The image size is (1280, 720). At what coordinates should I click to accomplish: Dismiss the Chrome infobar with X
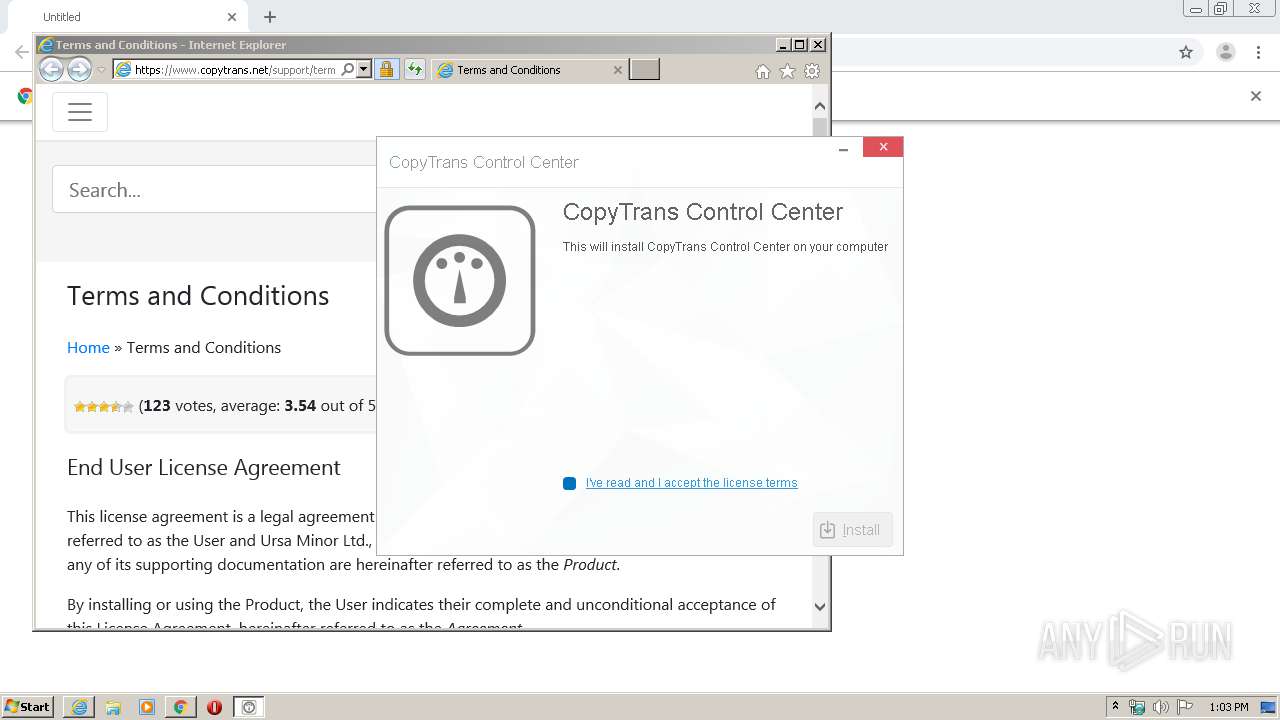pyautogui.click(x=1256, y=96)
